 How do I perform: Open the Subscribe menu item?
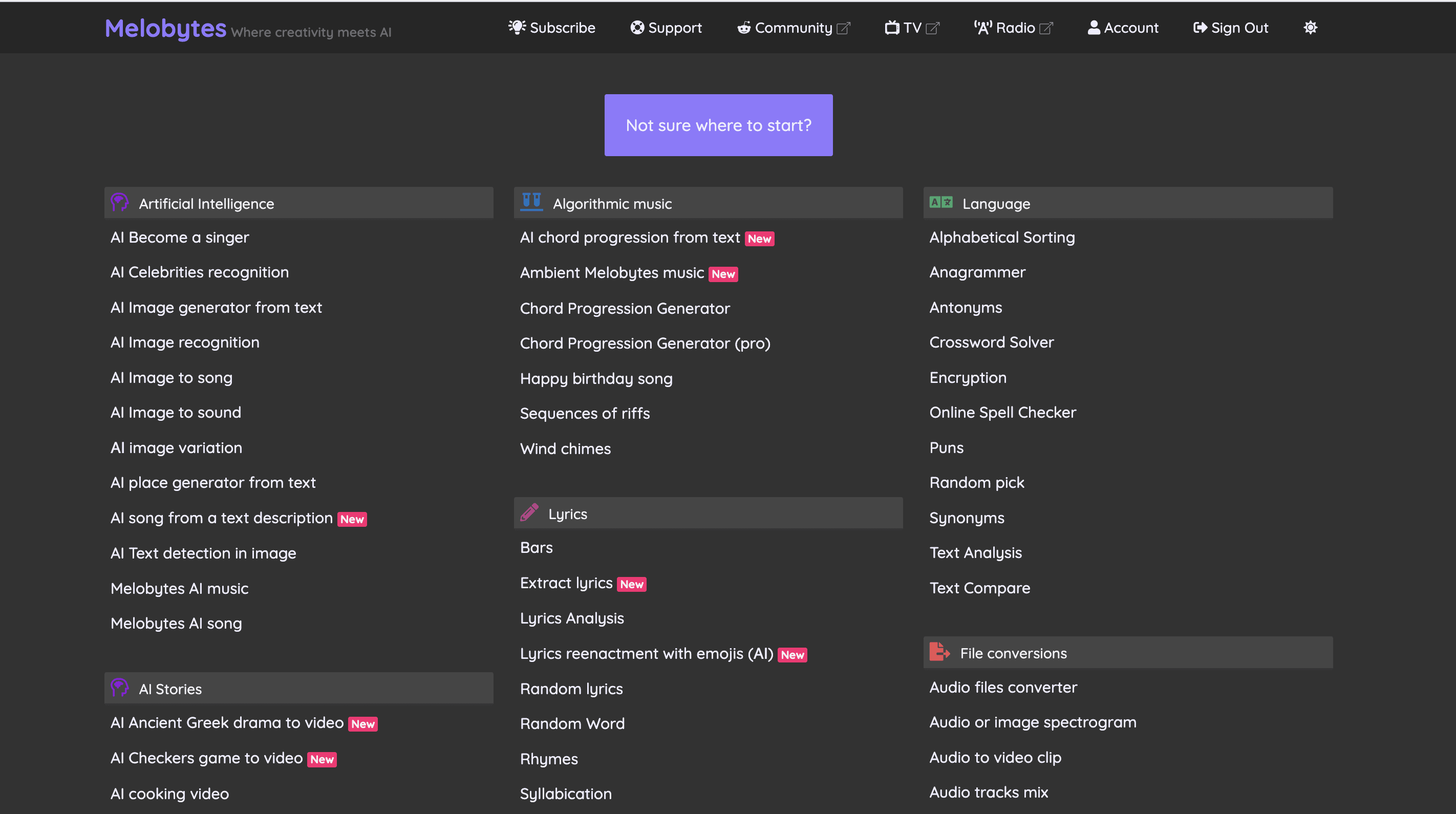pyautogui.click(x=552, y=28)
